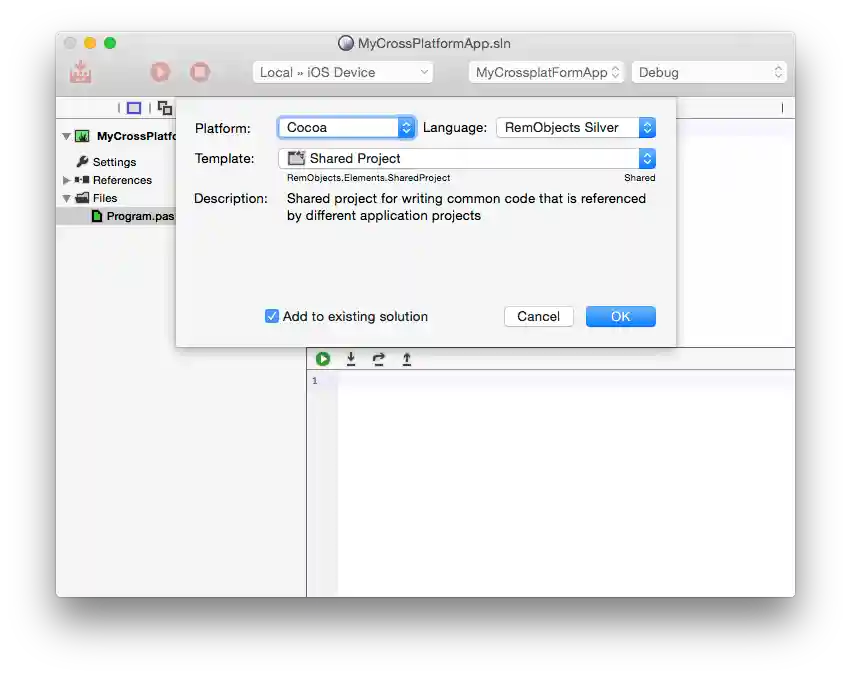Screen dimensions: 851x677
Task: Collapse the MyCrossPlatf project tree node
Action: point(66,136)
